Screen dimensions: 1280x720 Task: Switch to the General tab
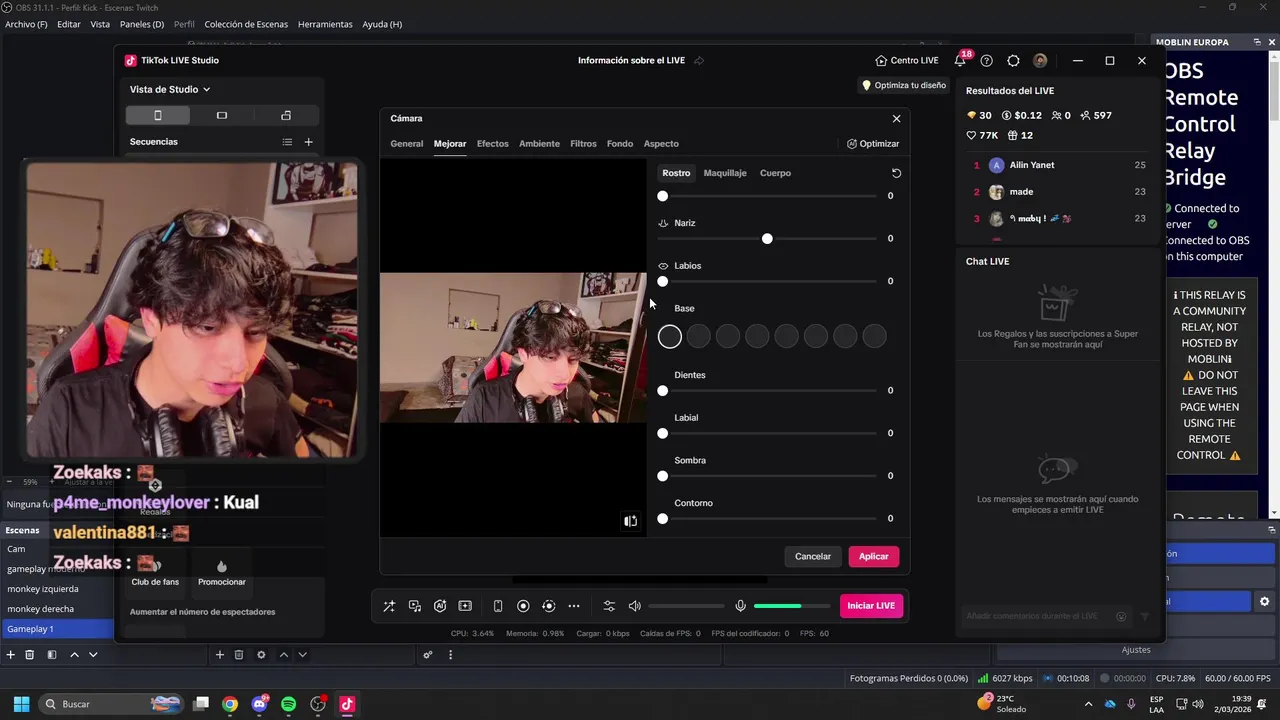click(x=407, y=144)
